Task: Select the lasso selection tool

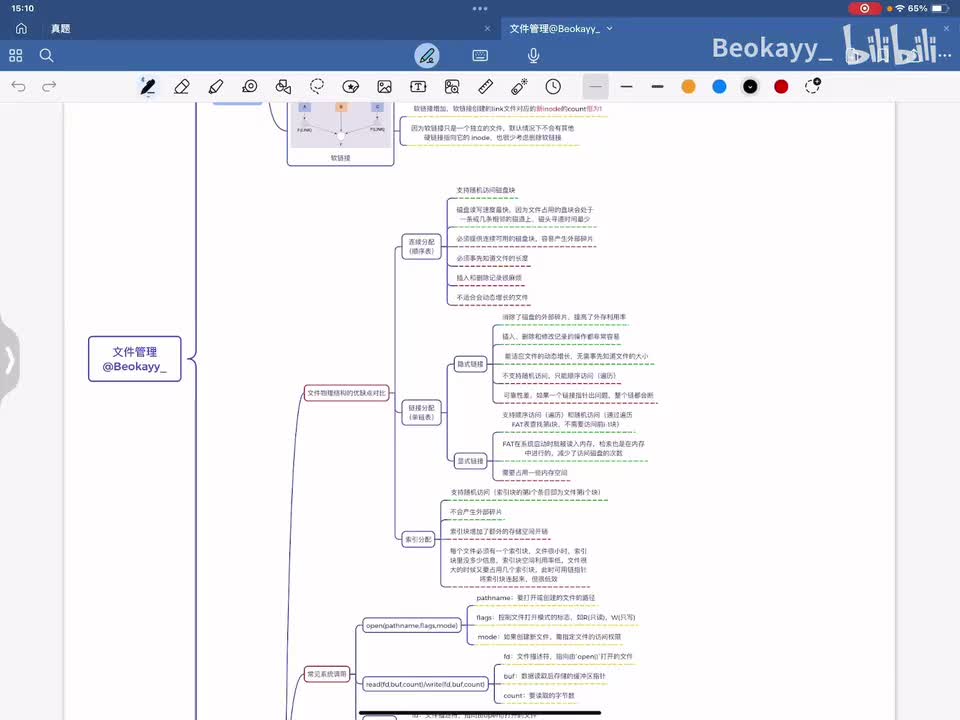Action: point(317,86)
